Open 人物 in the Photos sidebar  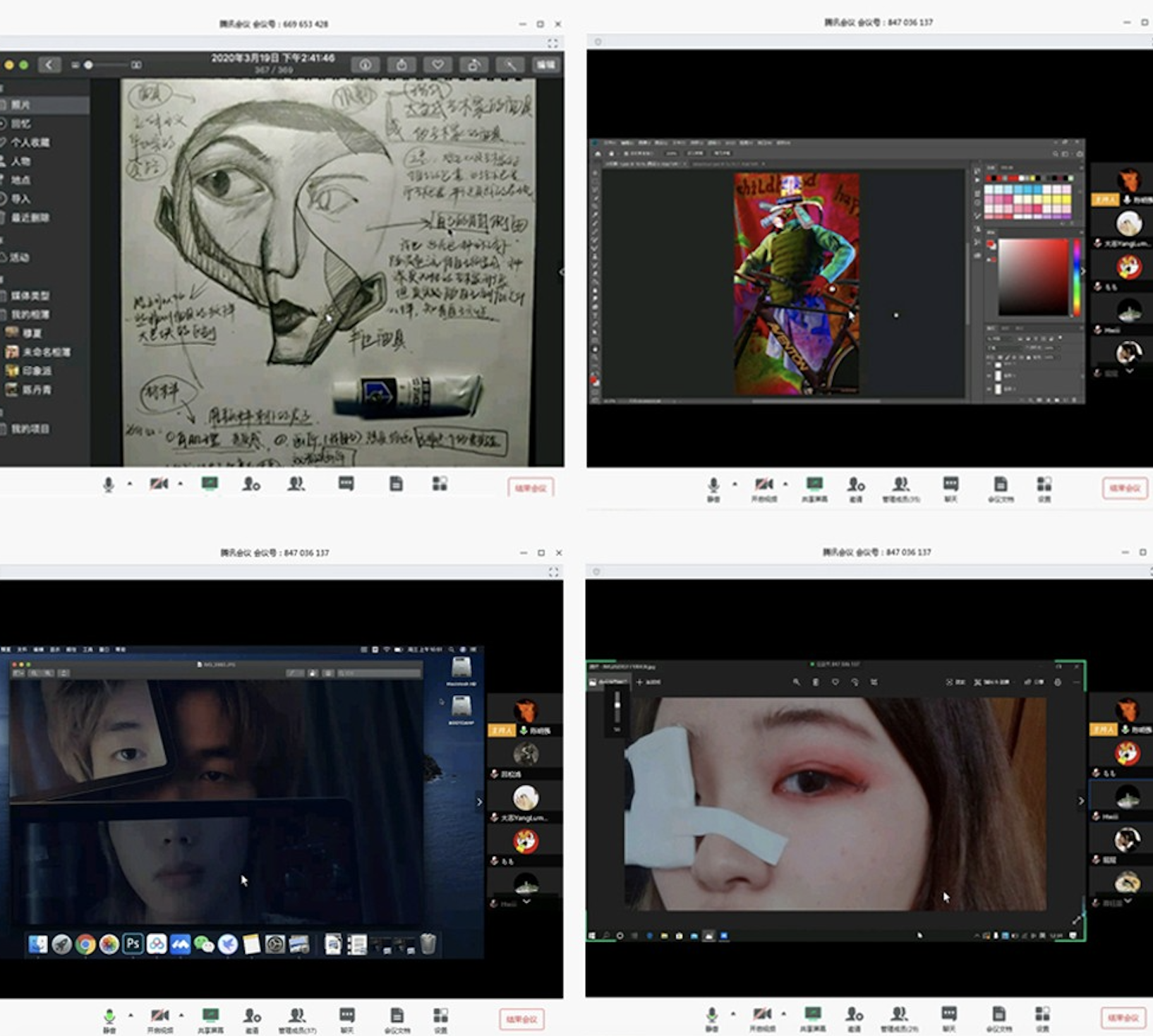tap(44, 161)
